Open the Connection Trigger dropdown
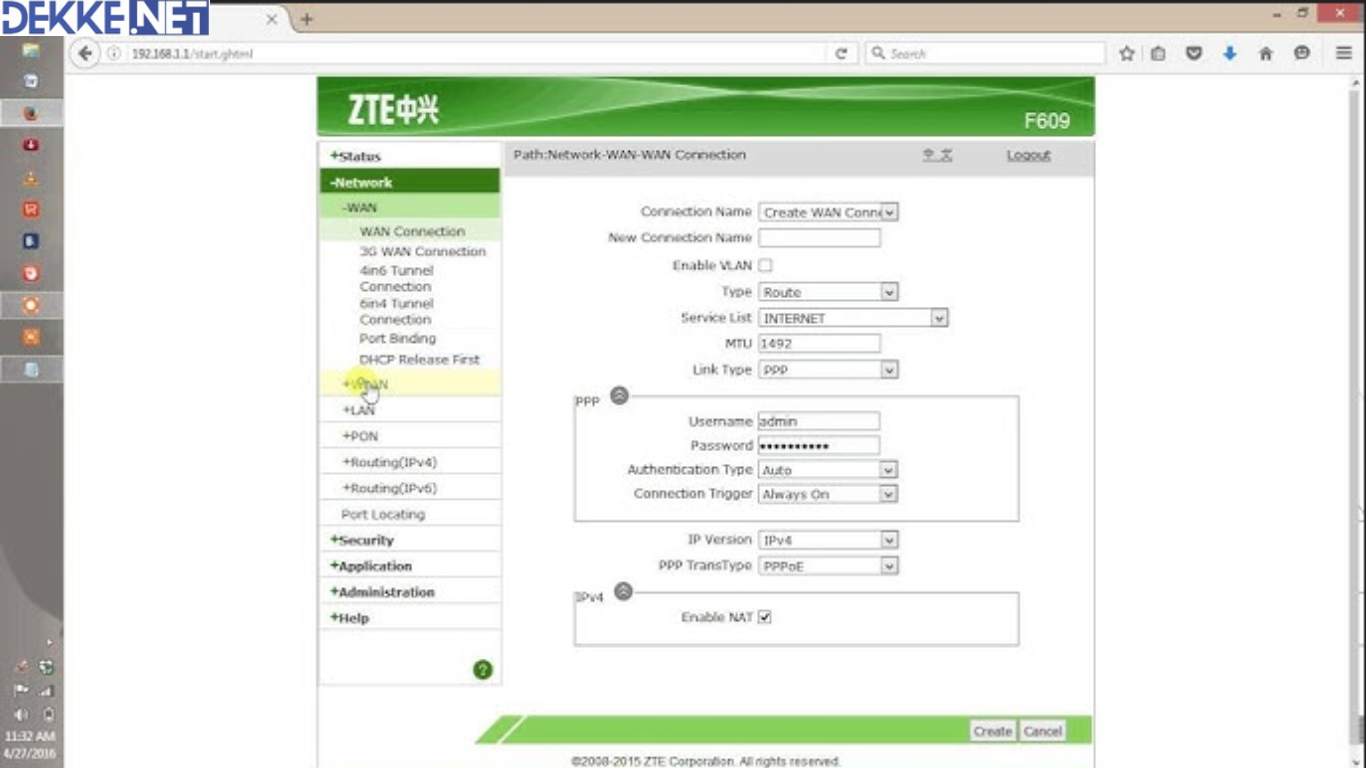Viewport: 1366px width, 768px height. (x=828, y=494)
